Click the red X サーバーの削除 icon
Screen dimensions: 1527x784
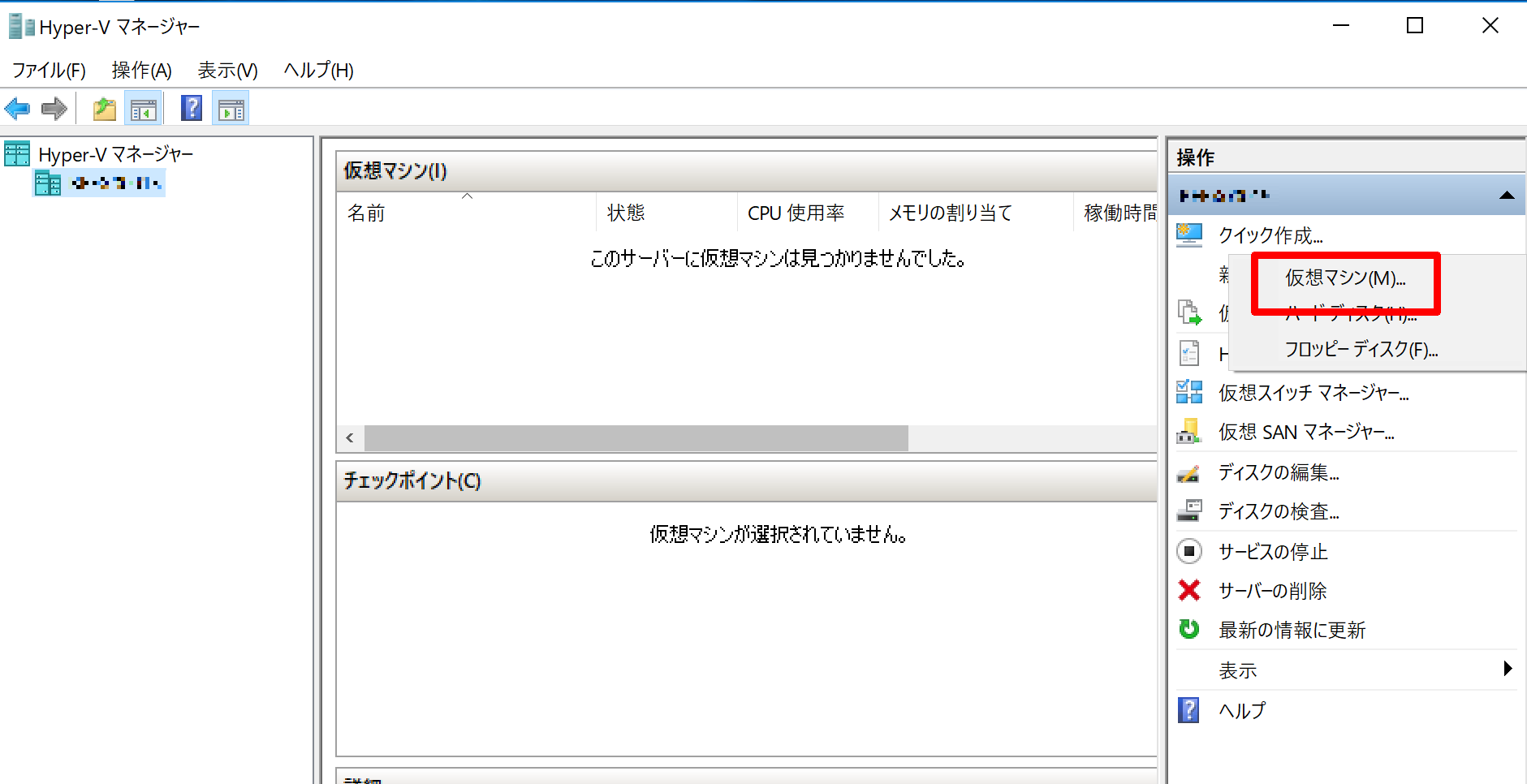[x=1189, y=590]
